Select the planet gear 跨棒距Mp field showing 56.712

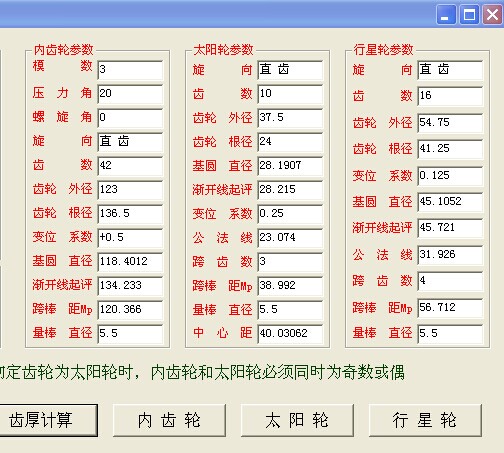[450, 308]
